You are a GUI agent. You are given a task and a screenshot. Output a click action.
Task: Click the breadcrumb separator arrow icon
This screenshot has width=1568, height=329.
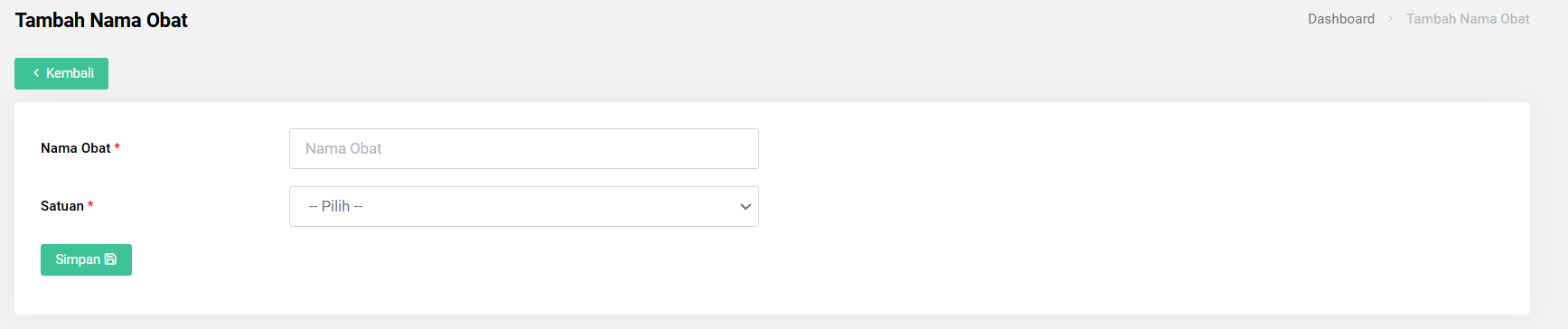click(1390, 19)
